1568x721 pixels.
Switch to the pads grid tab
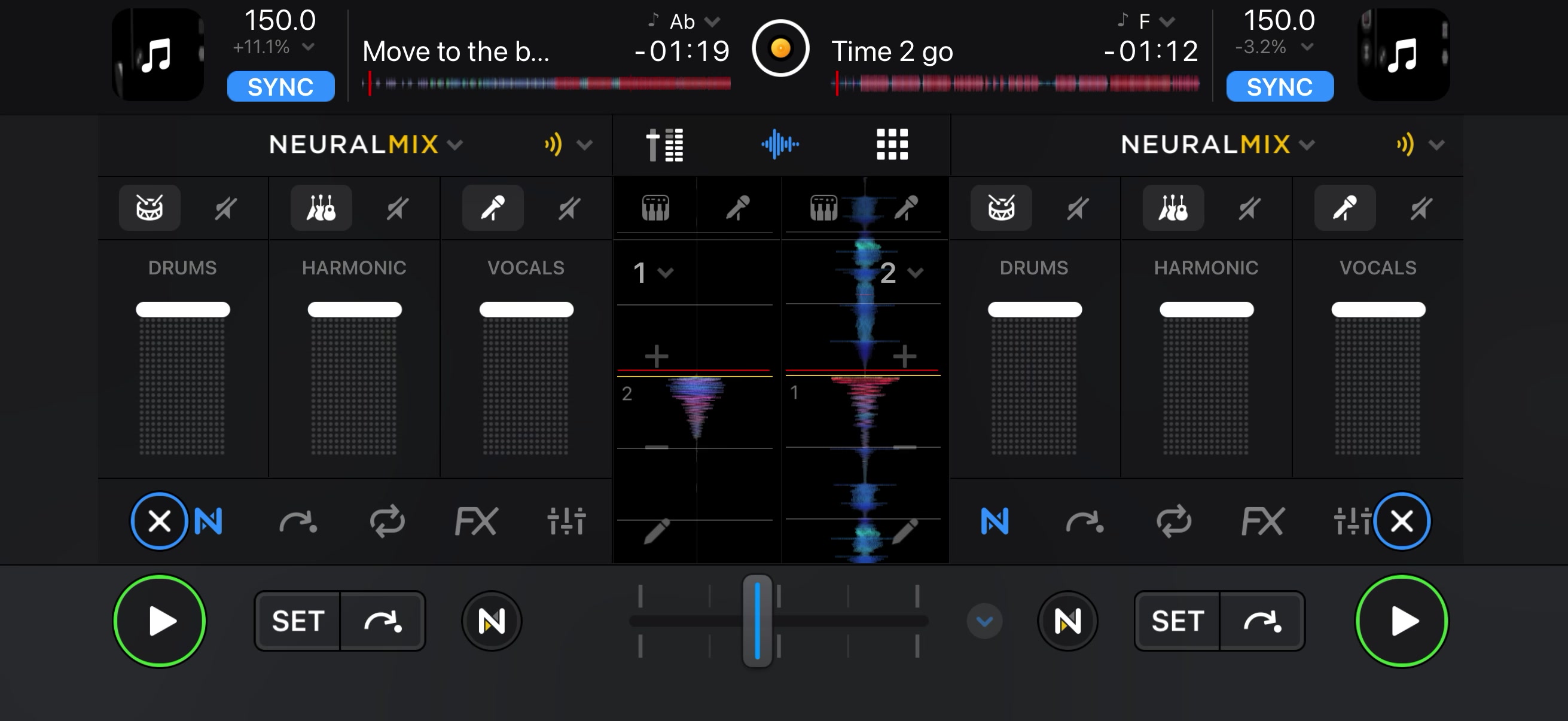pyautogui.click(x=892, y=145)
